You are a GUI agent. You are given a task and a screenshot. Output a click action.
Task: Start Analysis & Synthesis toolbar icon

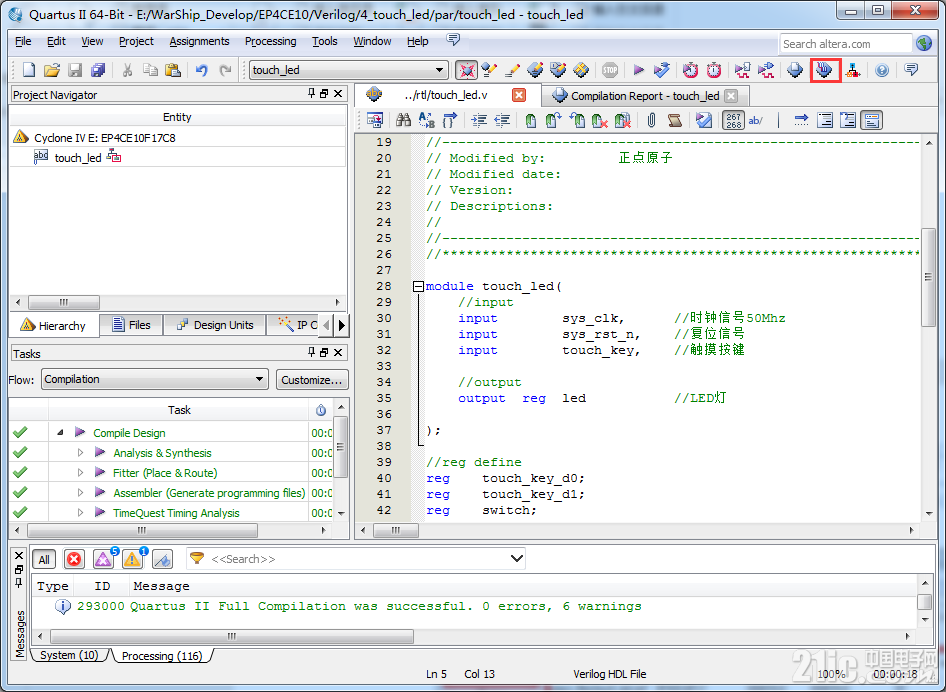(x=661, y=70)
